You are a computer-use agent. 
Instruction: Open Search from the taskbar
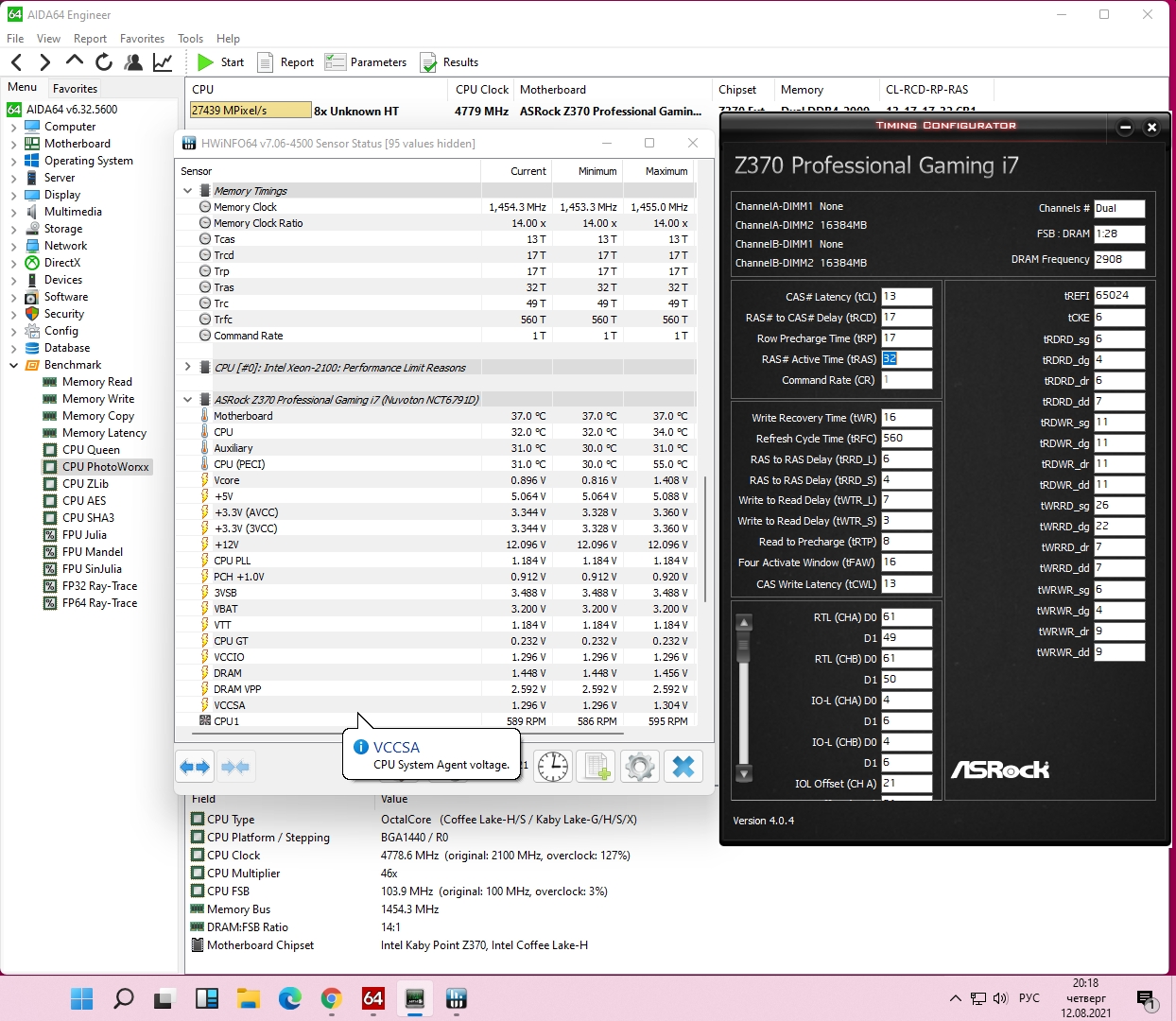pyautogui.click(x=124, y=998)
